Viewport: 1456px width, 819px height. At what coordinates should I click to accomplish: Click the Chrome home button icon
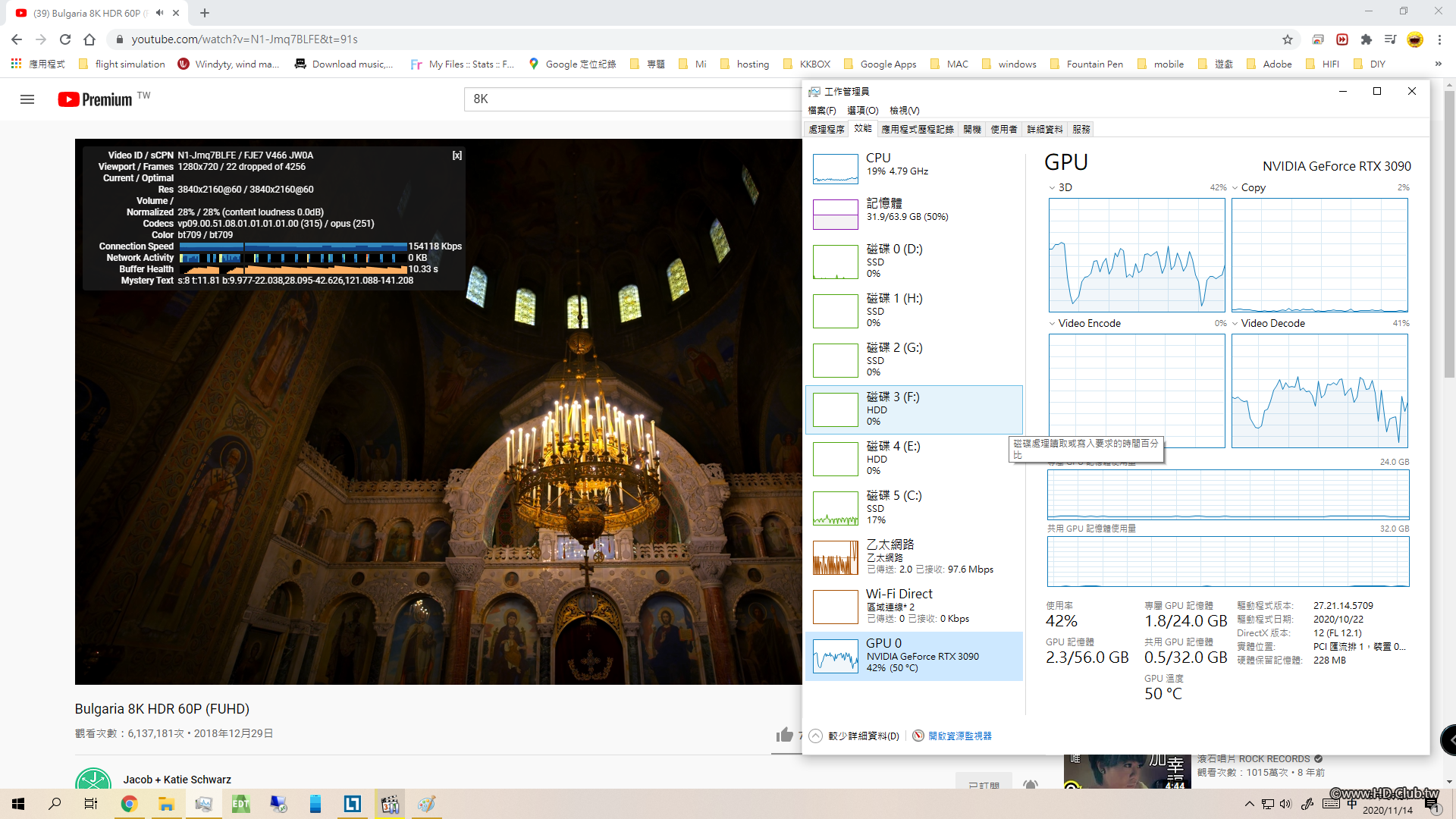click(x=89, y=39)
